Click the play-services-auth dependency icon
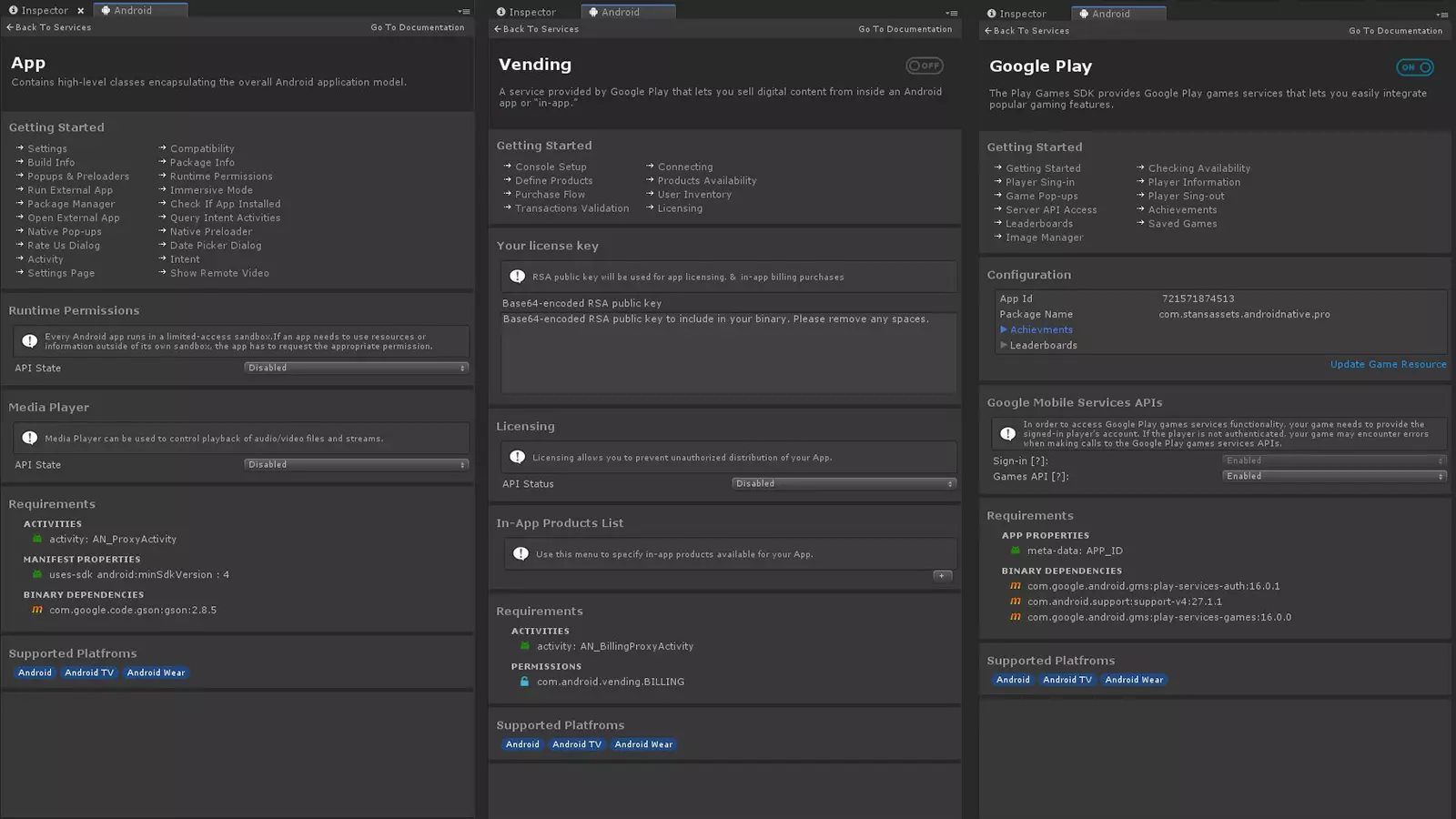 point(1016,586)
